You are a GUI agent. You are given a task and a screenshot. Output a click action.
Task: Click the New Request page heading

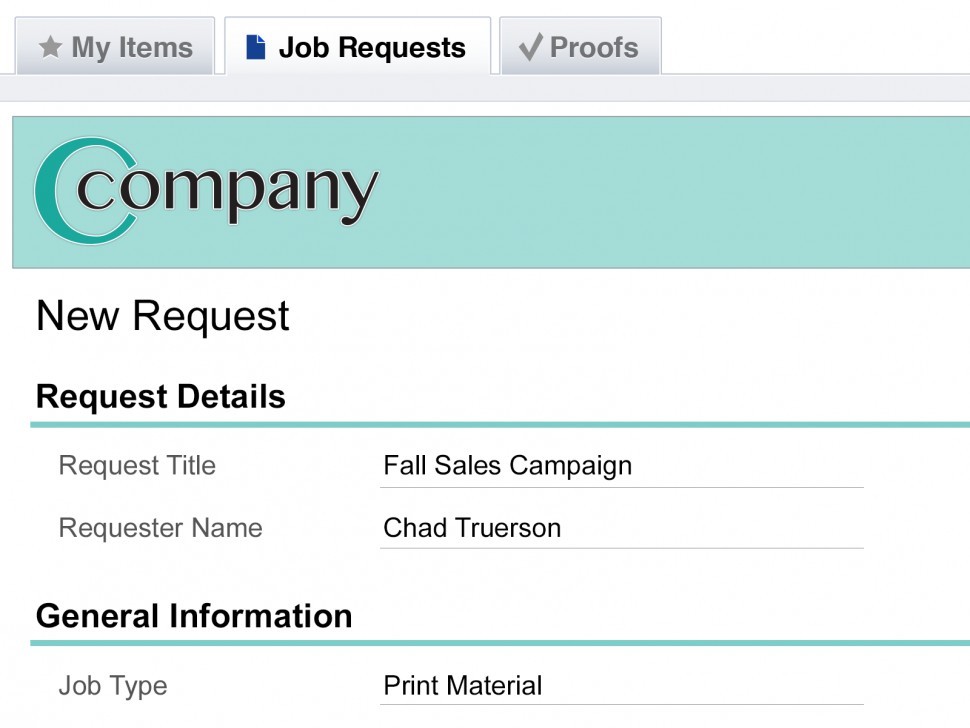click(x=162, y=316)
